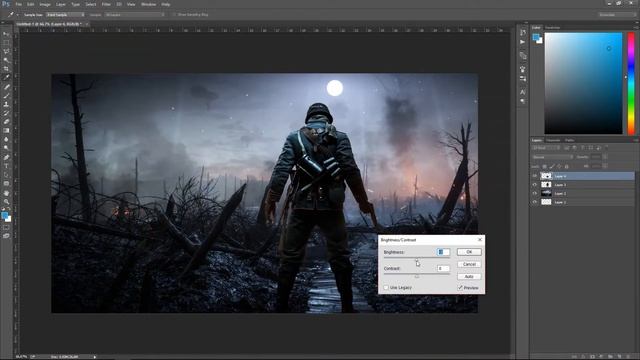Image resolution: width=640 pixels, height=360 pixels.
Task: Switch to the Swatches tab
Action: 553,27
